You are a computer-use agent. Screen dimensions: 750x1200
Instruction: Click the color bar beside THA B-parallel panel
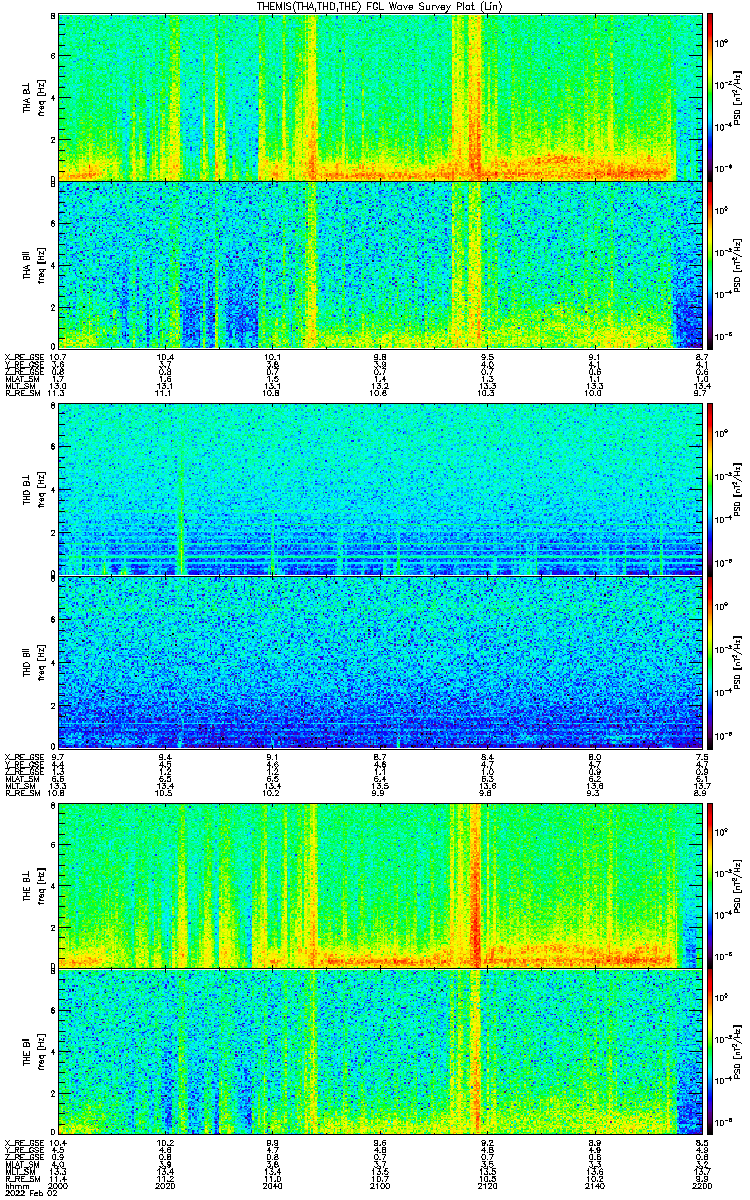point(710,264)
